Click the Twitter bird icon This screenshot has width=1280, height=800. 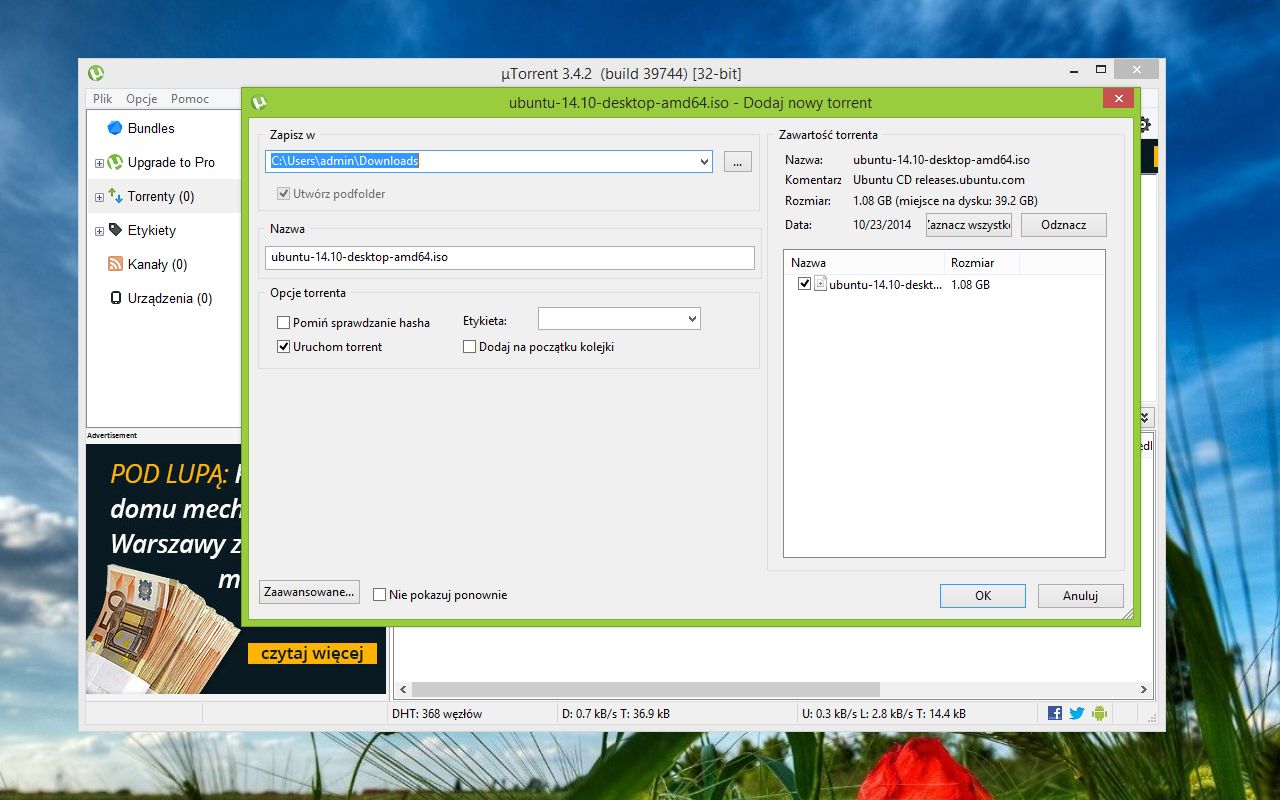(x=1077, y=713)
